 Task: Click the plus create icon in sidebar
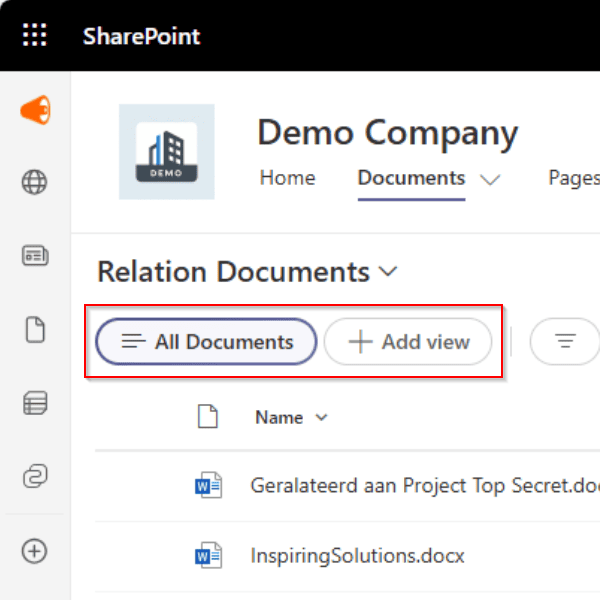click(35, 550)
